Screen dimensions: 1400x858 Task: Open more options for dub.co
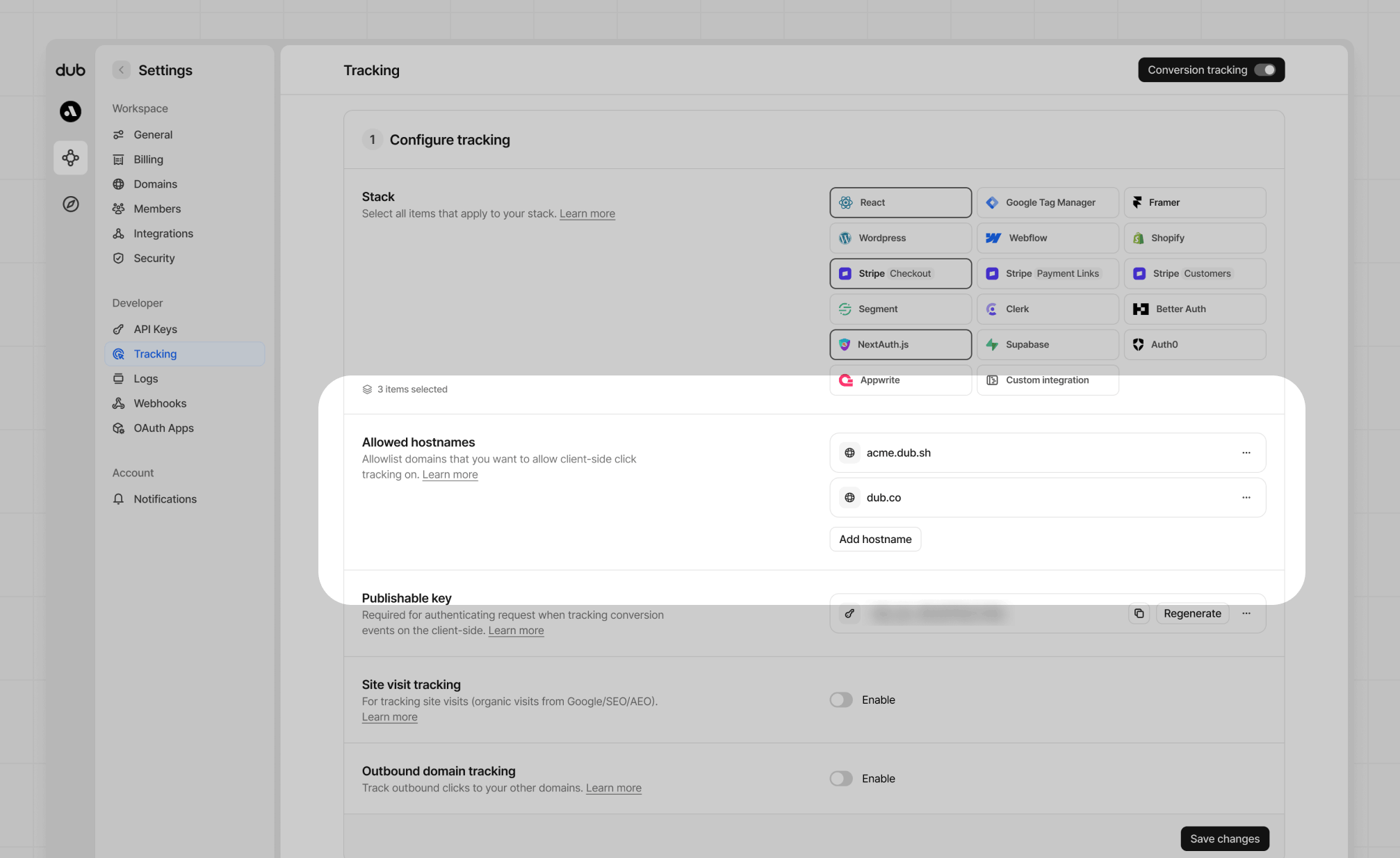[x=1246, y=498]
